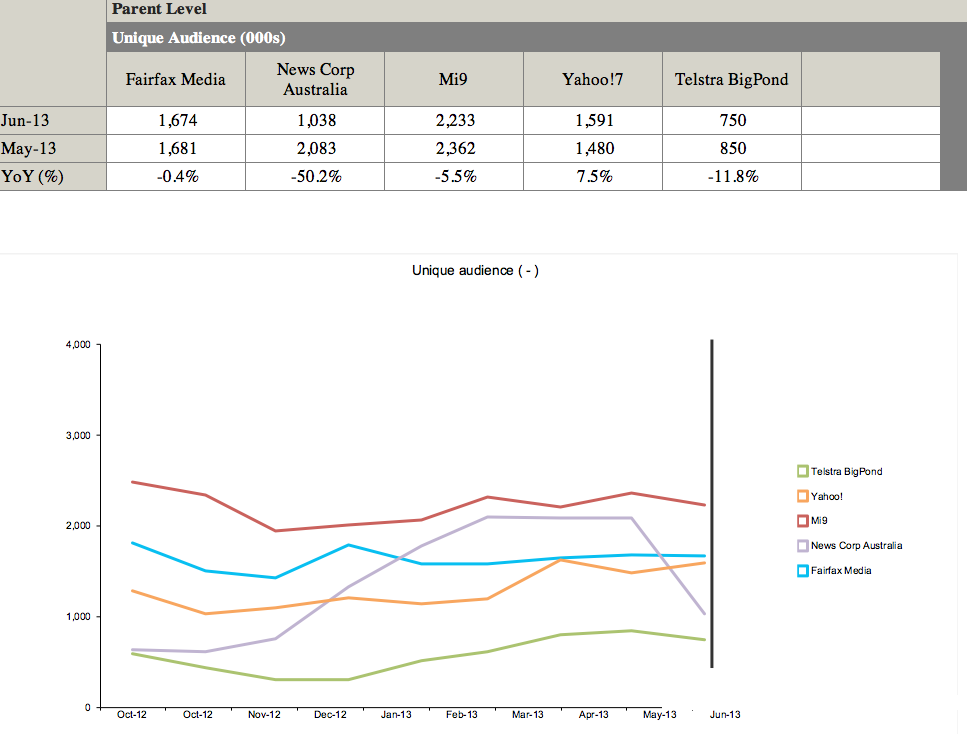Click the Feb-13 x-axis label
967x734 pixels.
click(x=462, y=715)
